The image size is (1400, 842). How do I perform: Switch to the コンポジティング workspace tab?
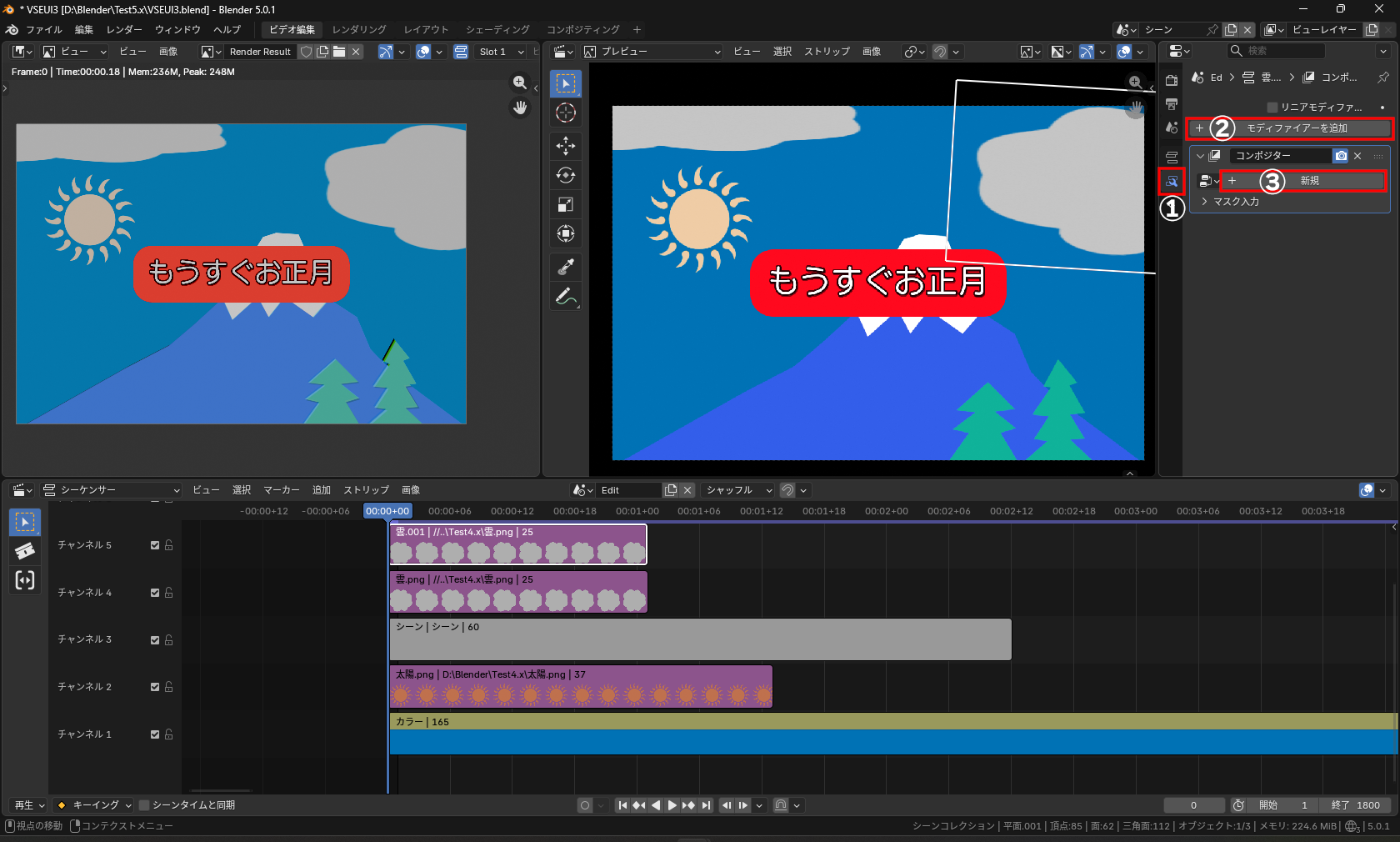point(583,30)
